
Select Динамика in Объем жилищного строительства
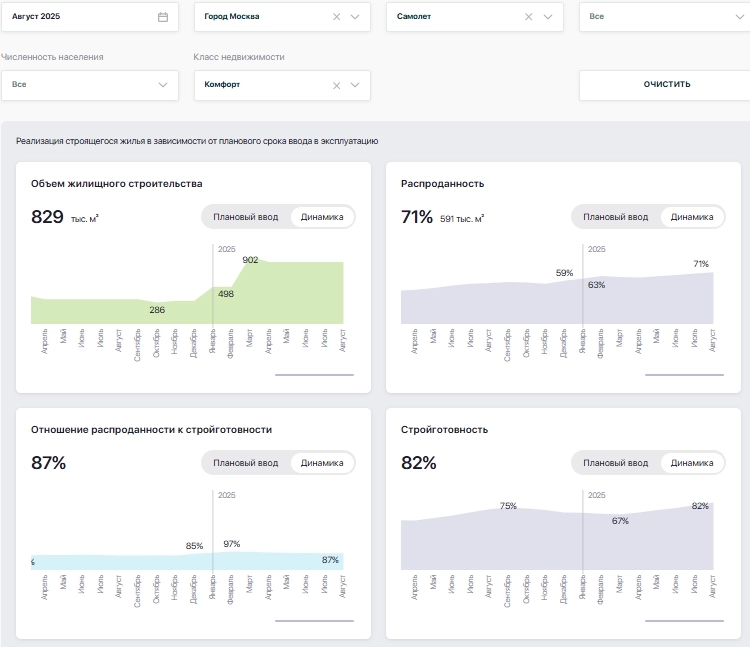tap(322, 217)
